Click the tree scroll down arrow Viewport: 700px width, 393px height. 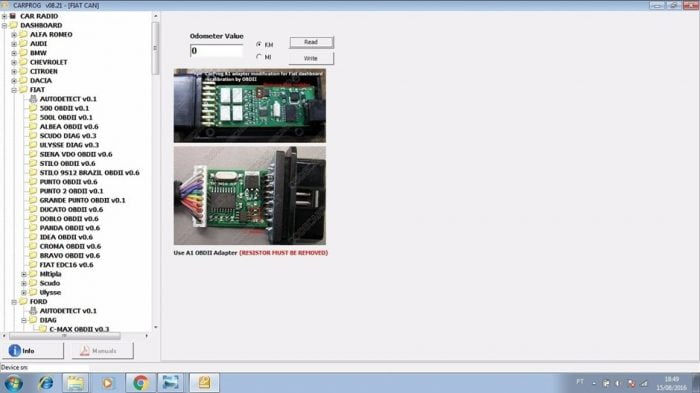point(155,327)
